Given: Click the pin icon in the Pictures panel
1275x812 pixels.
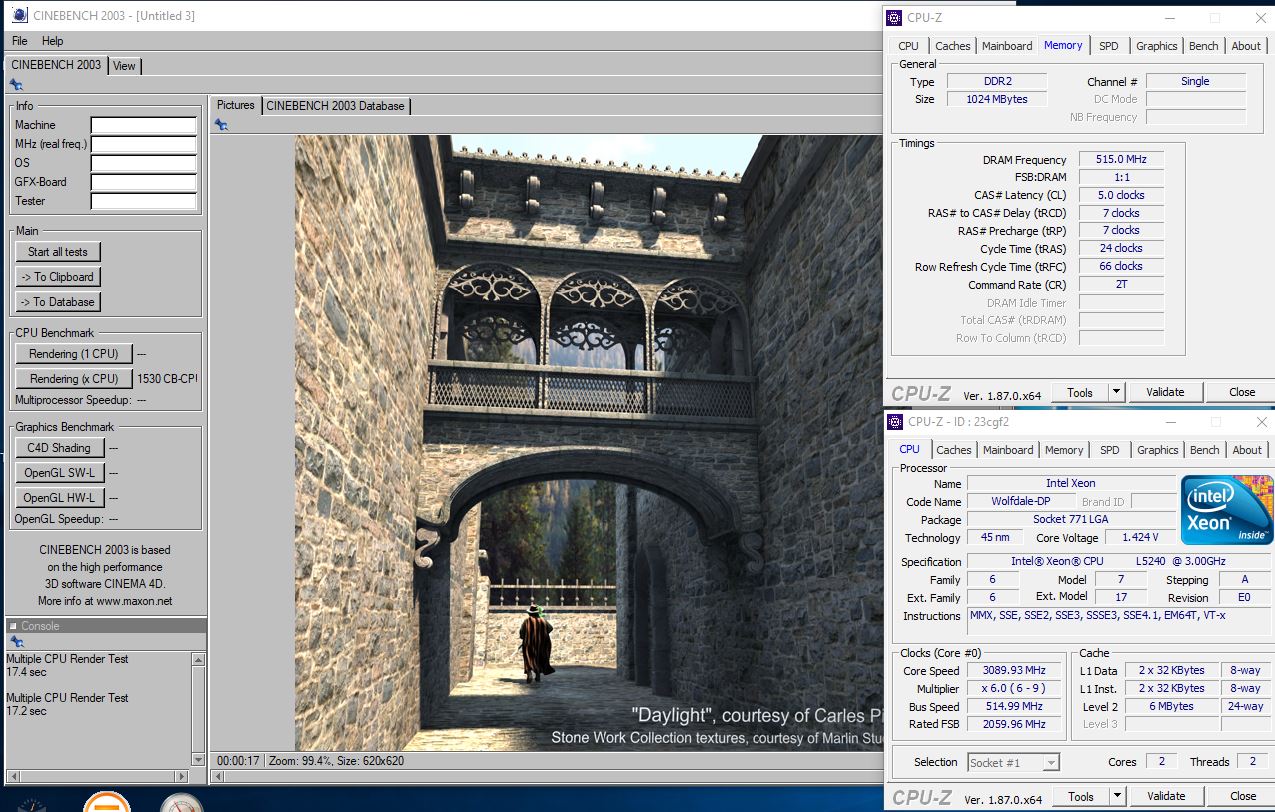Looking at the screenshot, I should (x=221, y=124).
